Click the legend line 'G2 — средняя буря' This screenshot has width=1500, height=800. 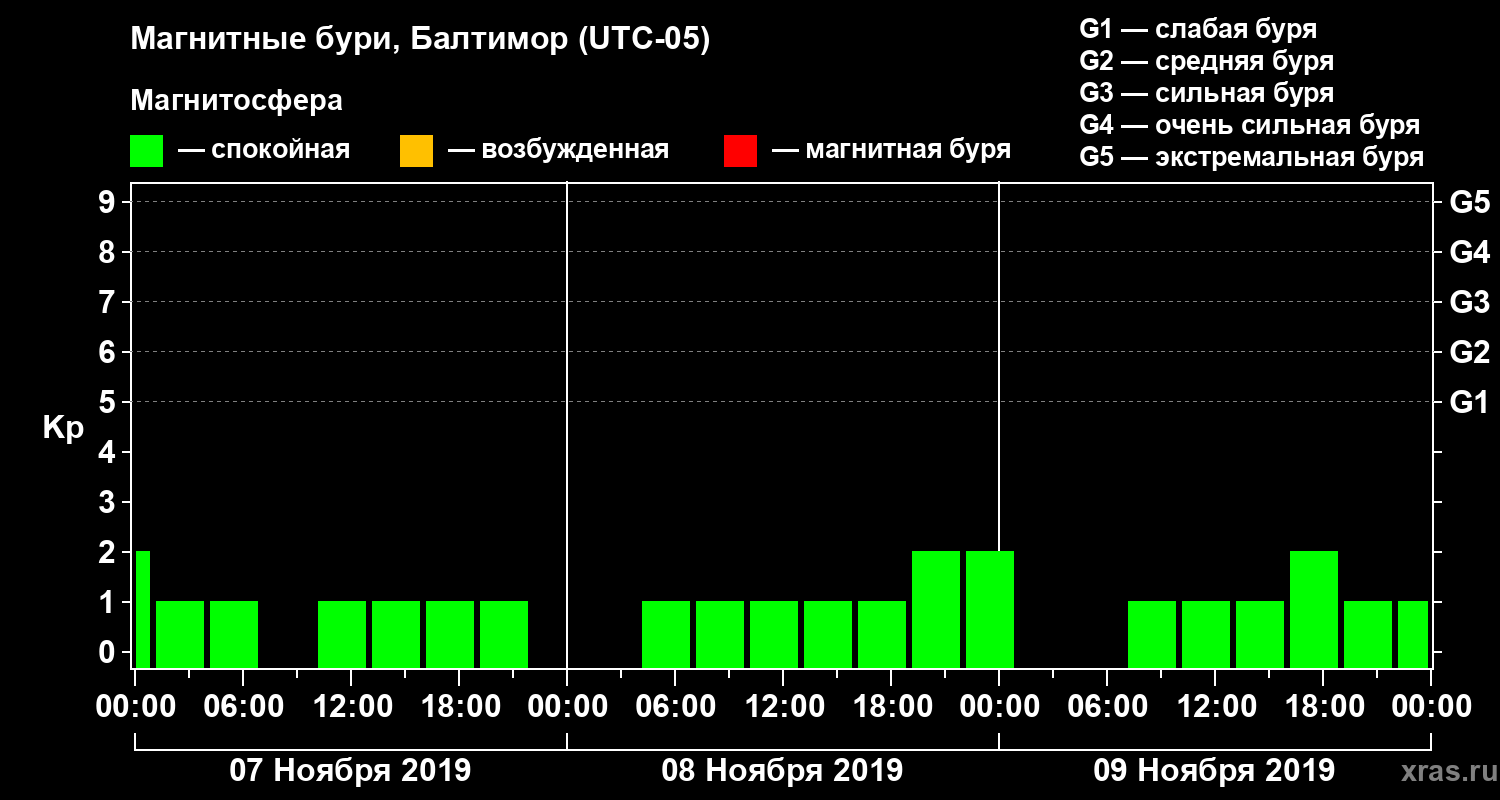click(x=1206, y=60)
